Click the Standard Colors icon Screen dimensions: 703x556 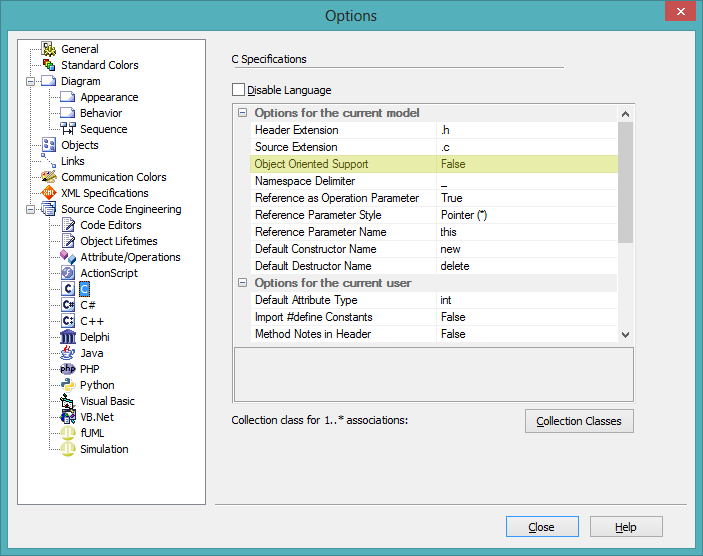point(49,65)
